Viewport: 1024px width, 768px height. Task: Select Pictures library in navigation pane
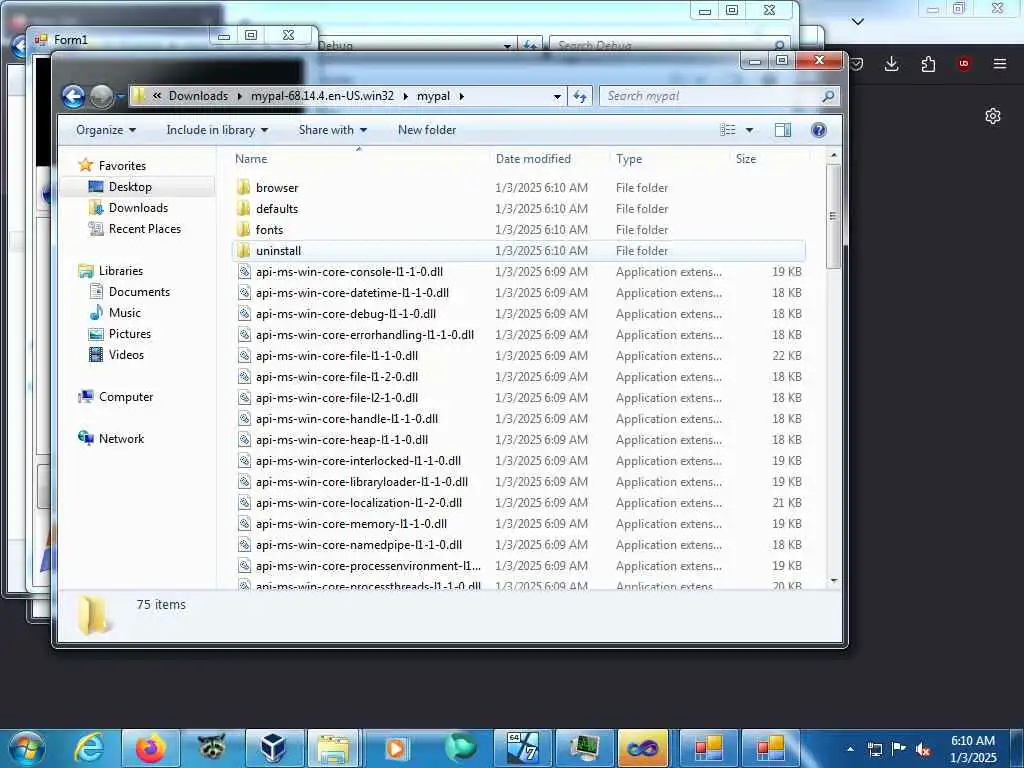pos(130,334)
